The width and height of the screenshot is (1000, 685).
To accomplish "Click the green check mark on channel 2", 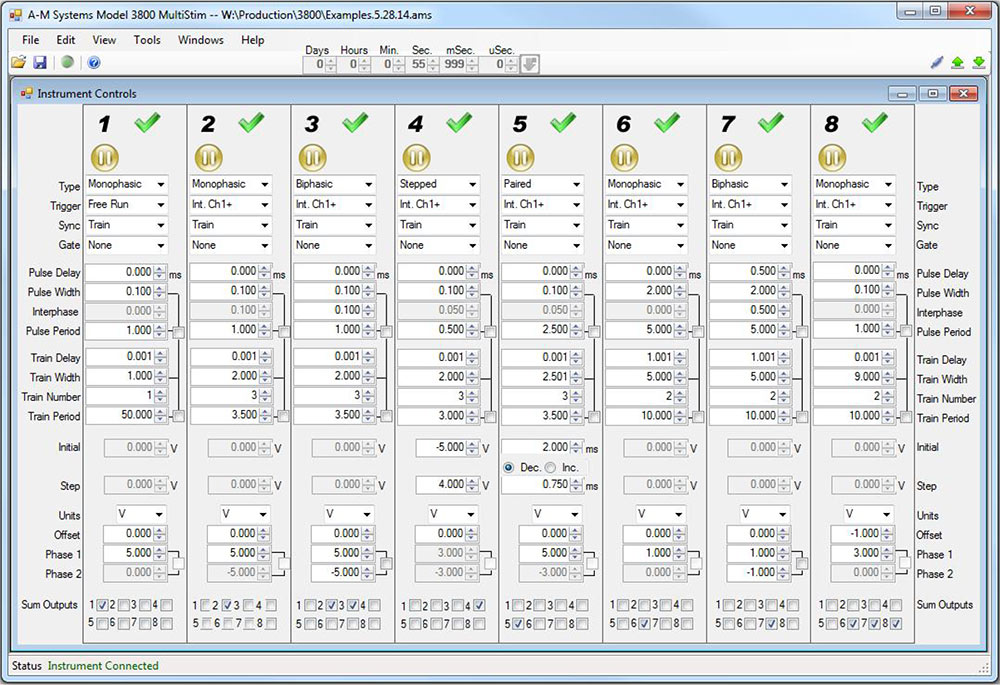I will (251, 122).
